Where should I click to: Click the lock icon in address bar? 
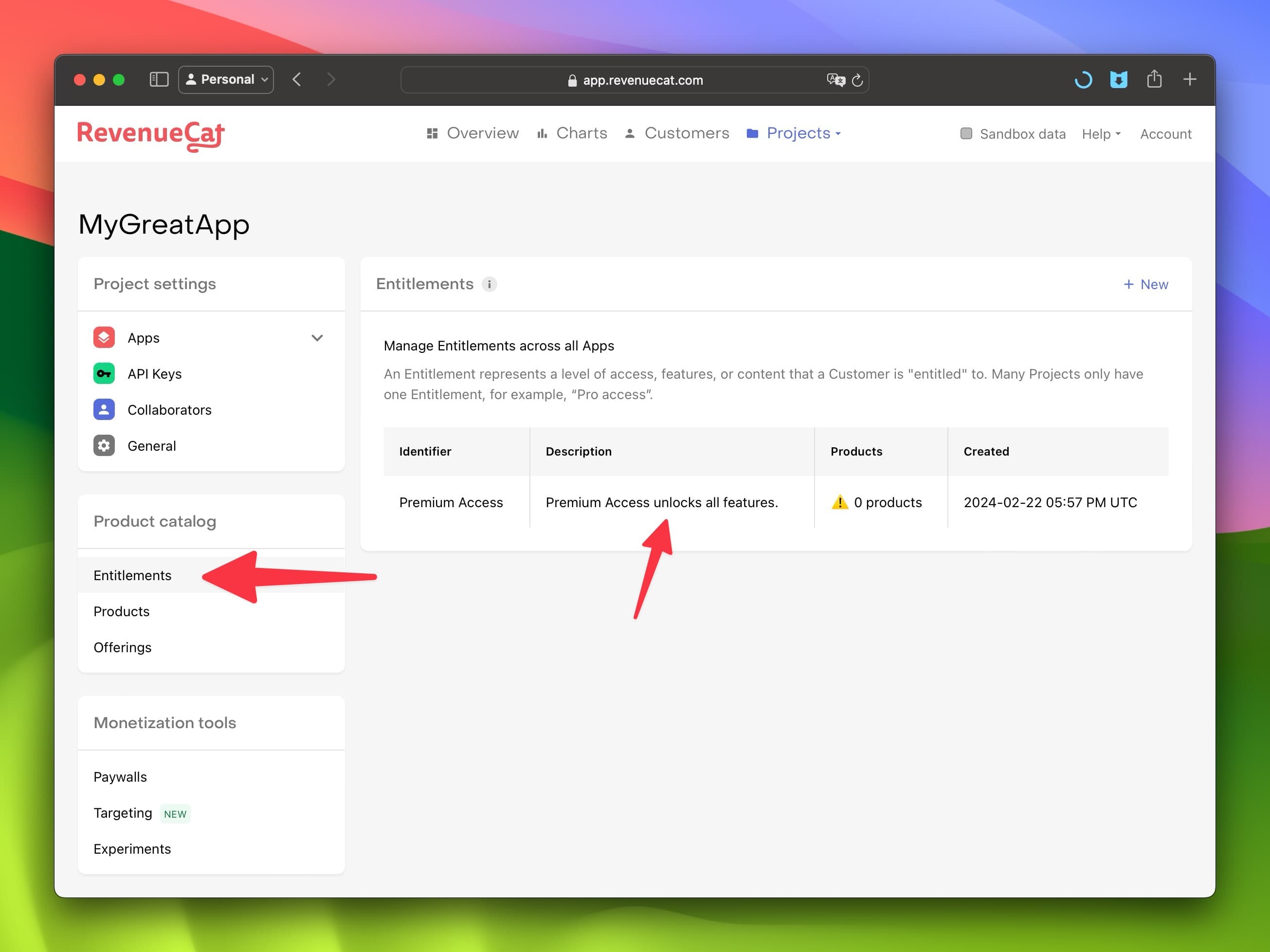(572, 80)
